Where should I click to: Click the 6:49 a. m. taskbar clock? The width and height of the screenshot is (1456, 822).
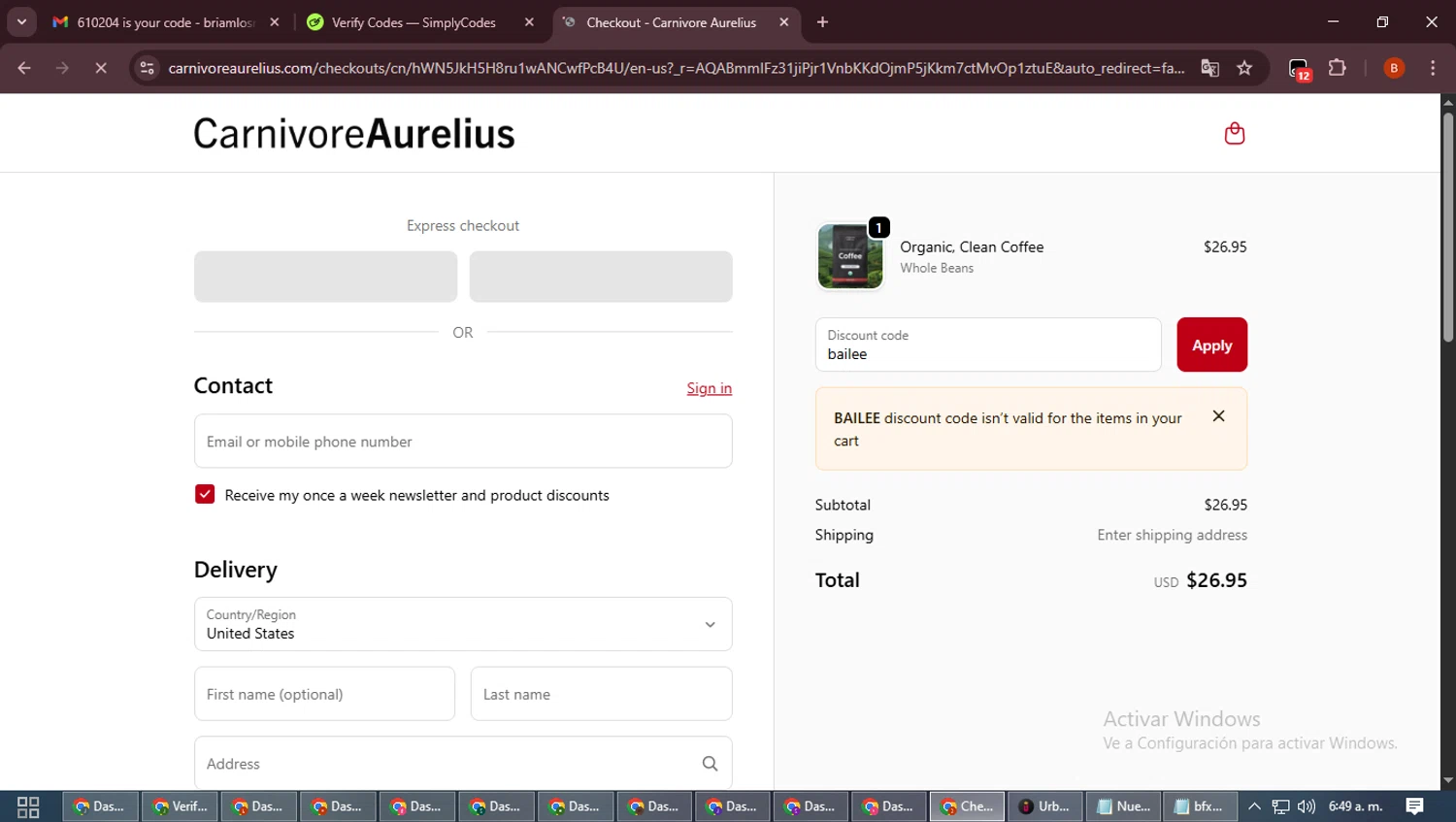pyautogui.click(x=1355, y=806)
